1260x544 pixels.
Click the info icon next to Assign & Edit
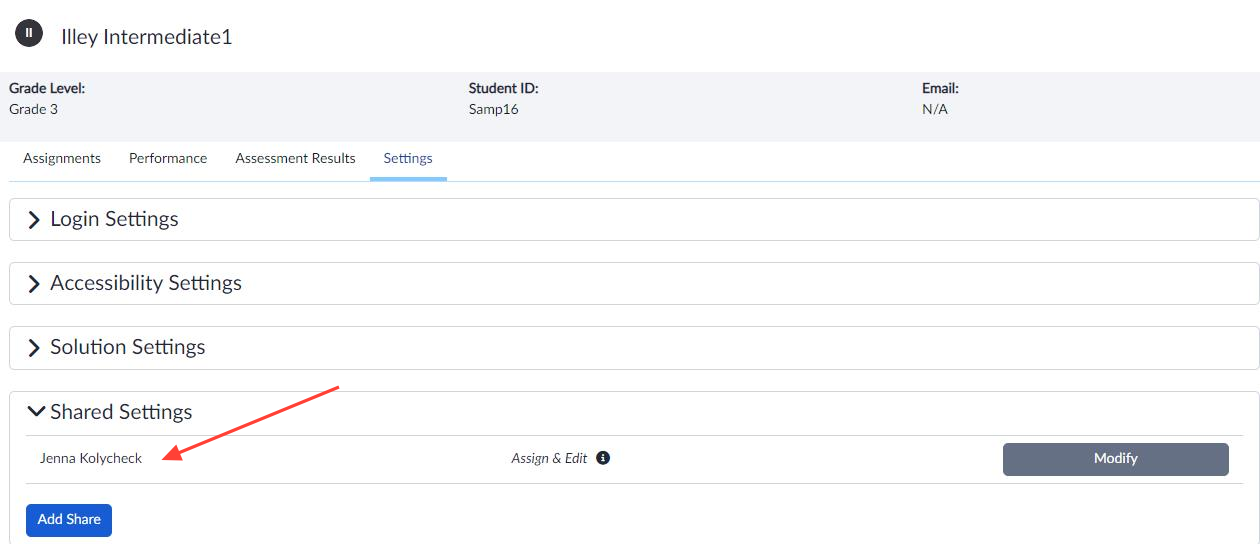(603, 458)
